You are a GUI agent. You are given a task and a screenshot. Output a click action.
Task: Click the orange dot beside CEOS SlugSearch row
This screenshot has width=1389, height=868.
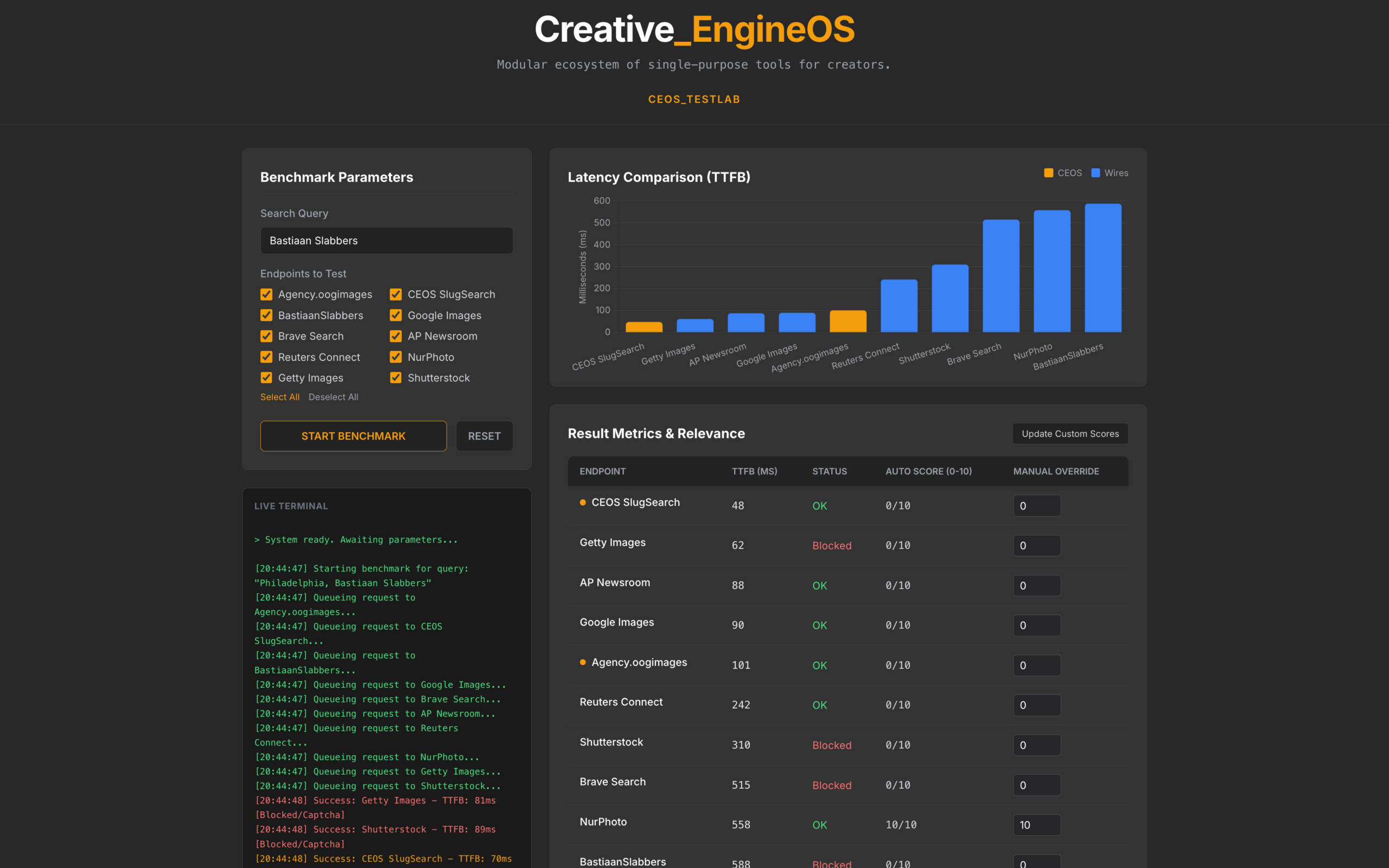pos(583,502)
